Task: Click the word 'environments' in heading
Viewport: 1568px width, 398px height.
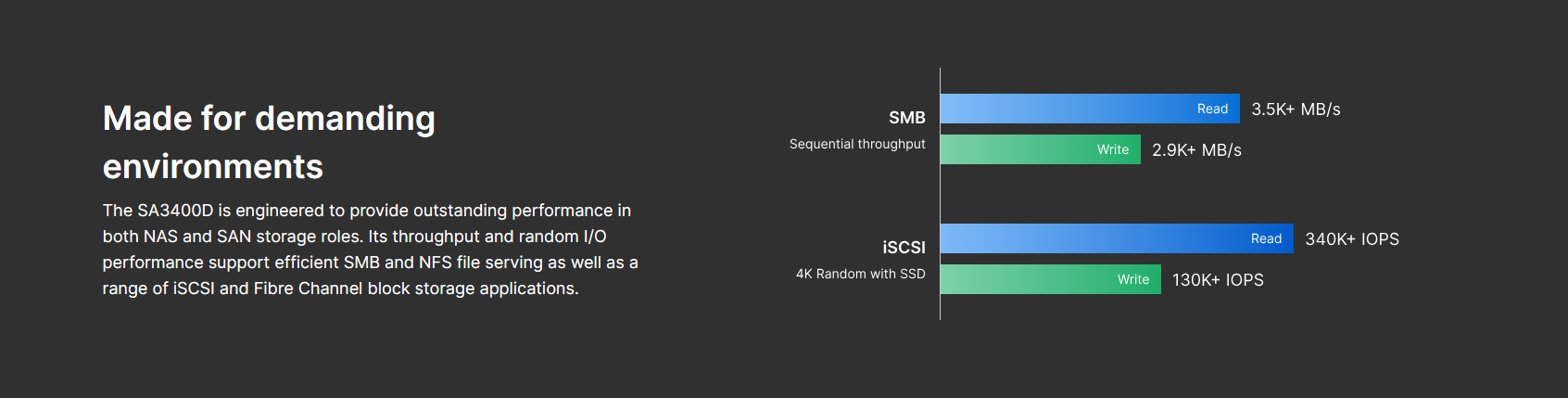Action: [213, 167]
